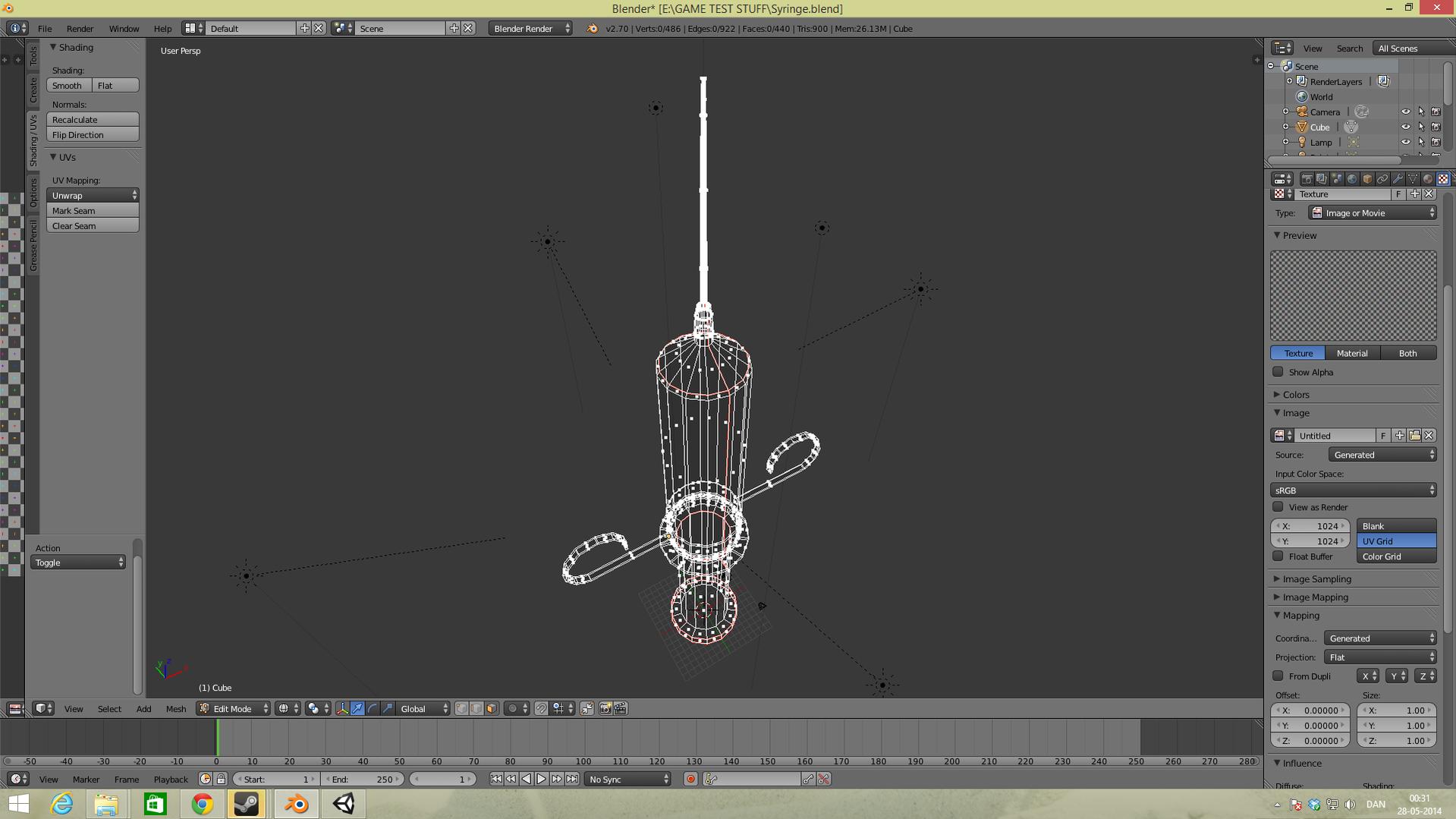Viewport: 1456px width, 819px height.
Task: Open the Playback menu in timeline
Action: [171, 780]
